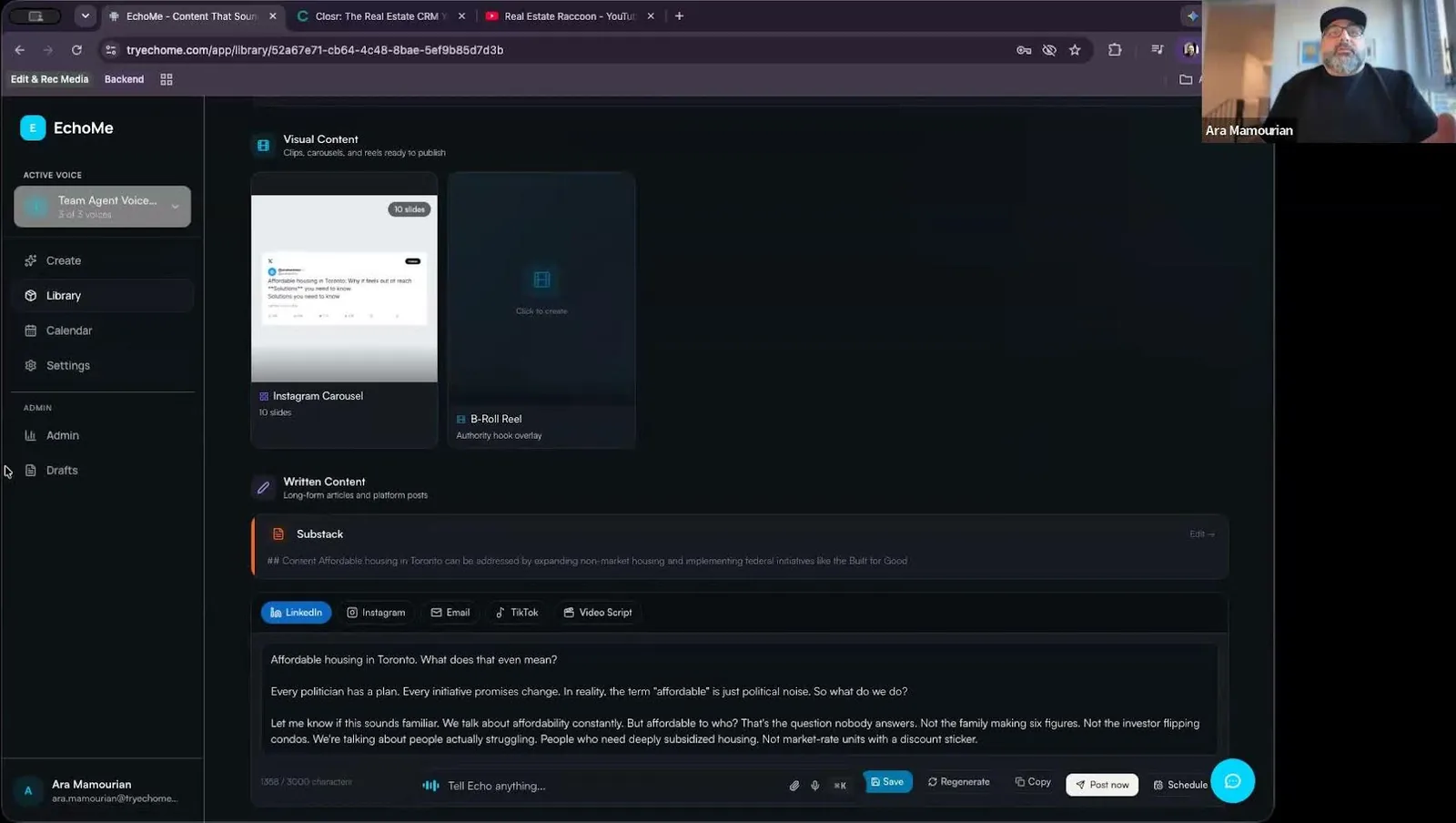
Task: Click the Visual Content section icon
Action: tap(263, 146)
